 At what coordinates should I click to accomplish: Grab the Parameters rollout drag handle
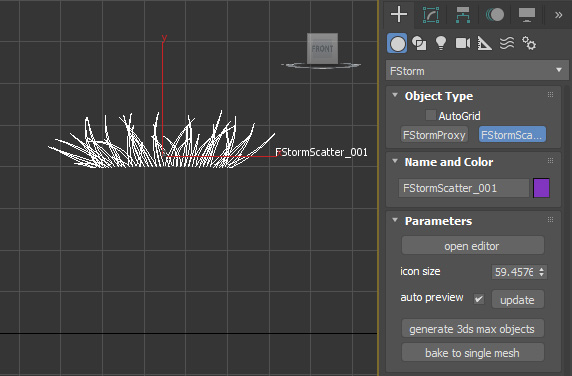tap(550, 220)
